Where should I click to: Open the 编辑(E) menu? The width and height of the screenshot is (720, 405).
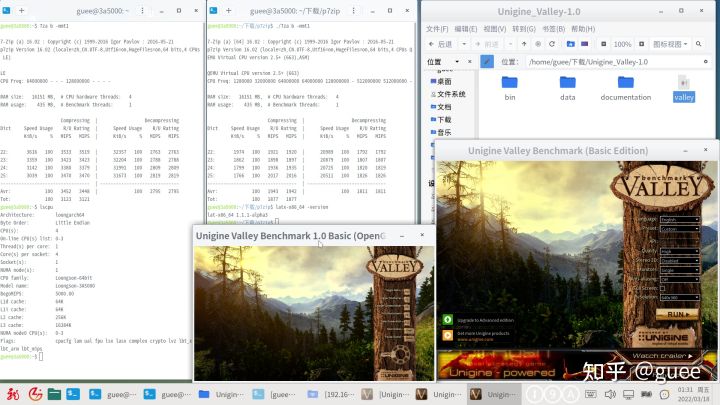tap(466, 29)
